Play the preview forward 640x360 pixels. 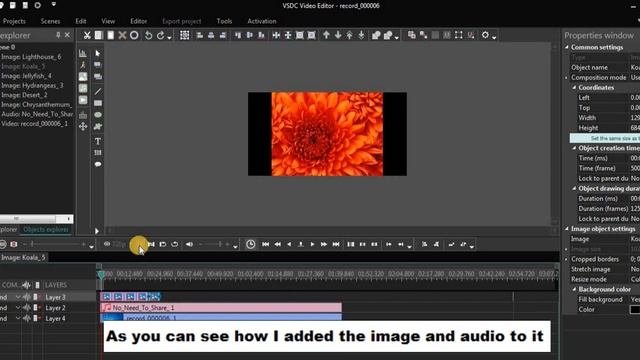(312, 244)
